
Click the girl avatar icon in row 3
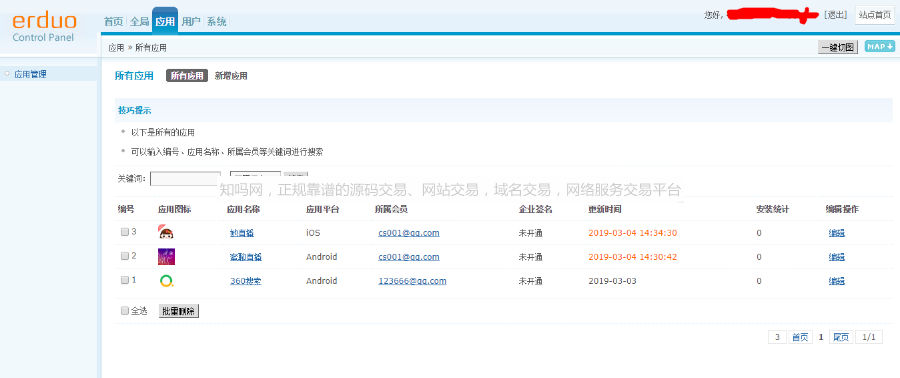[x=166, y=232]
